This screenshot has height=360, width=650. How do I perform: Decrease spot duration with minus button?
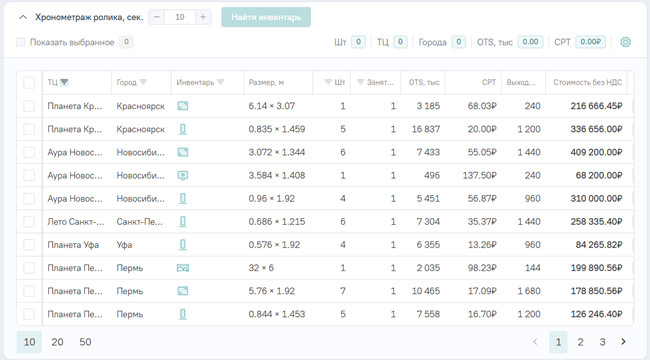tap(157, 17)
